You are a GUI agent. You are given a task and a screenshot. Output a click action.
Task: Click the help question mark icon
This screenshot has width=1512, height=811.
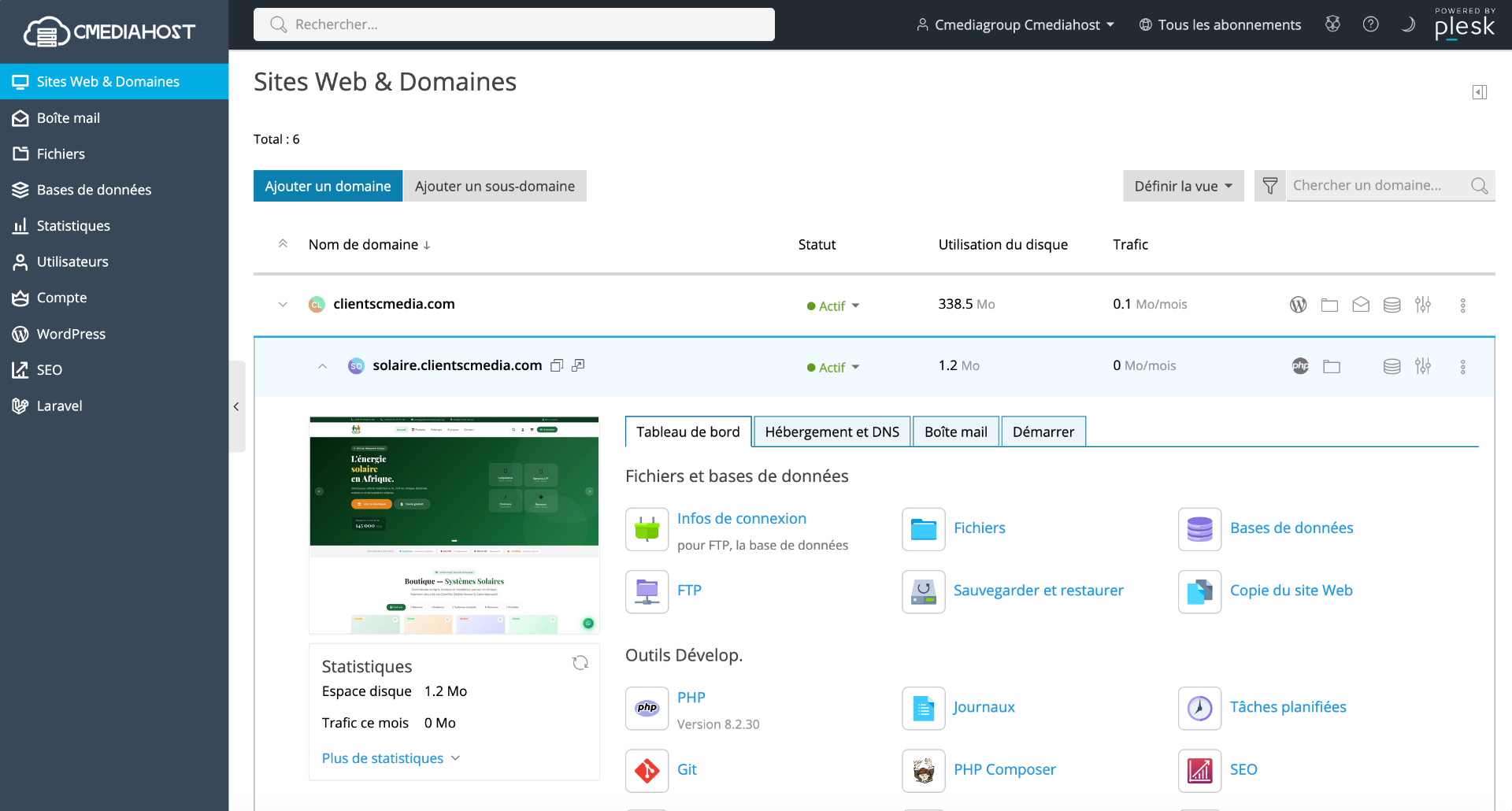point(1370,24)
